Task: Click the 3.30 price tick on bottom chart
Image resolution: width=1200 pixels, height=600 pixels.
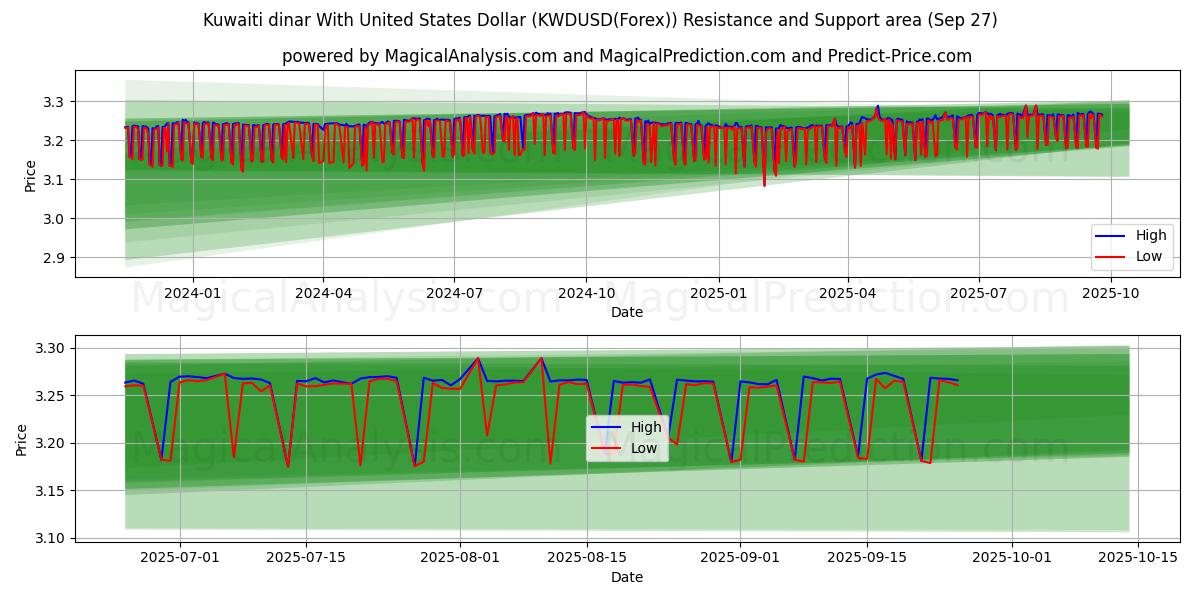Action: point(48,349)
